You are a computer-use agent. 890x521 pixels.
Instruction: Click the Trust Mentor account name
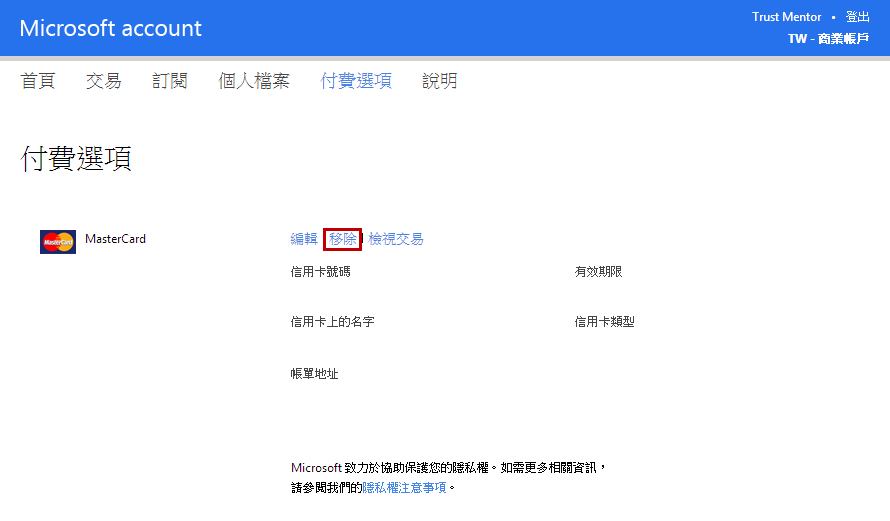tap(787, 17)
